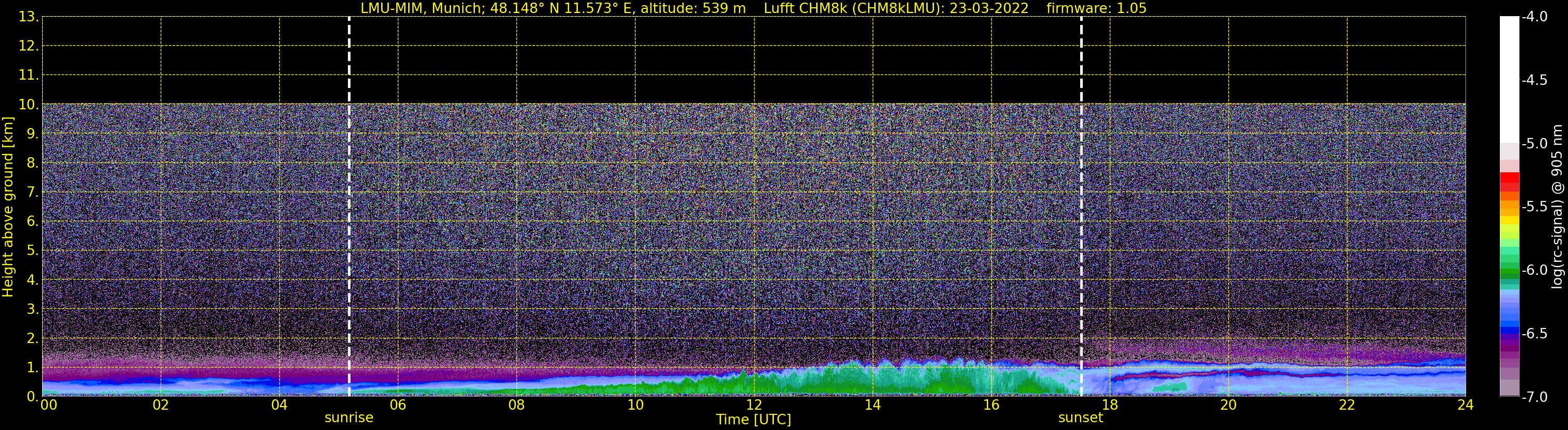Click the '9.' height axis tick label
The image size is (1568, 430).
(32, 134)
